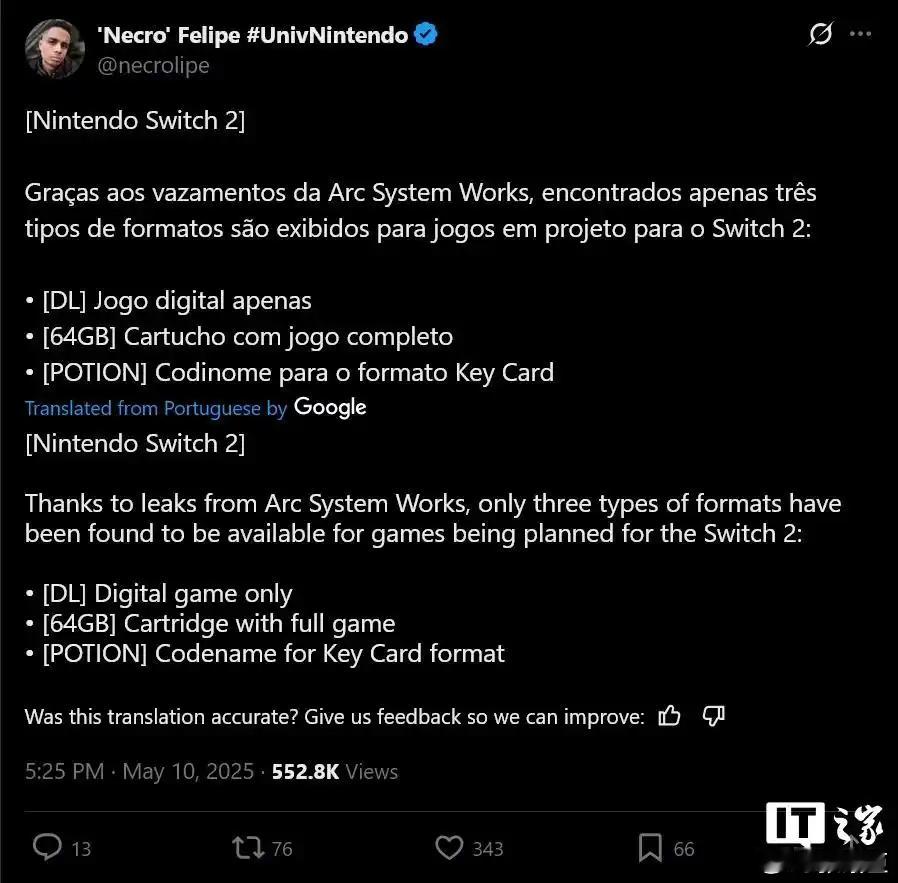Click the reply speech bubble icon

coord(47,847)
